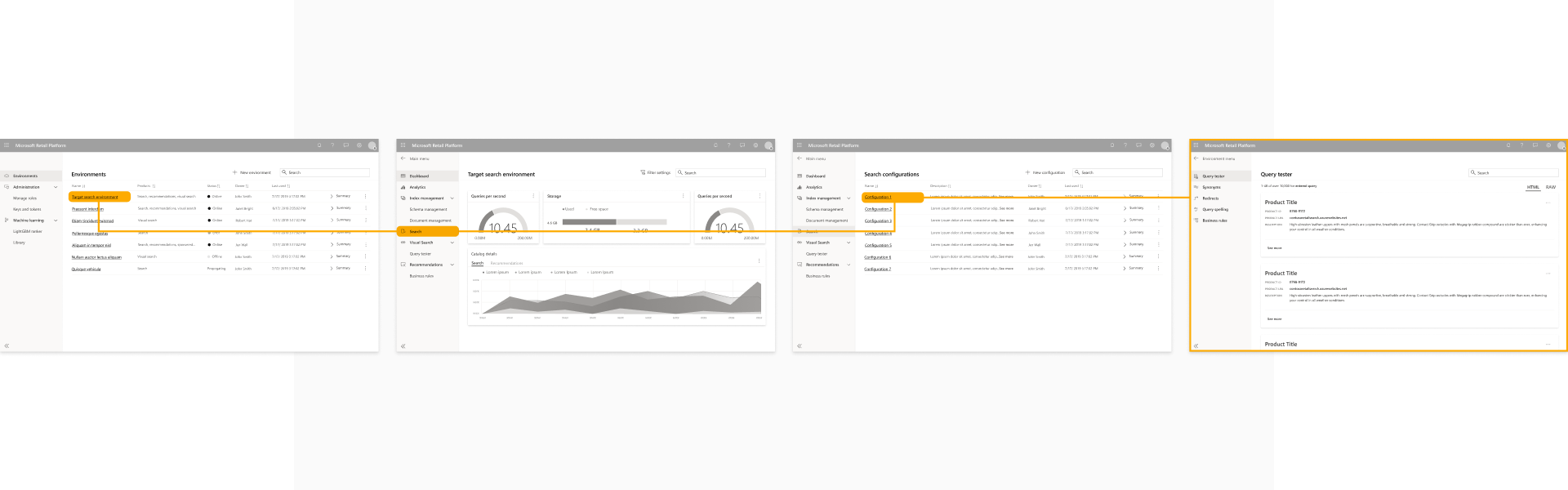
Task: Open row options for Configuration 7
Action: [x=1158, y=268]
